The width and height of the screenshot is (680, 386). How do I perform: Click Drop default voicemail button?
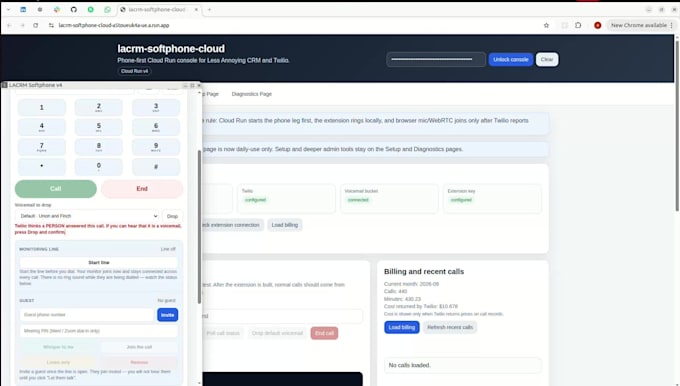[277, 333]
